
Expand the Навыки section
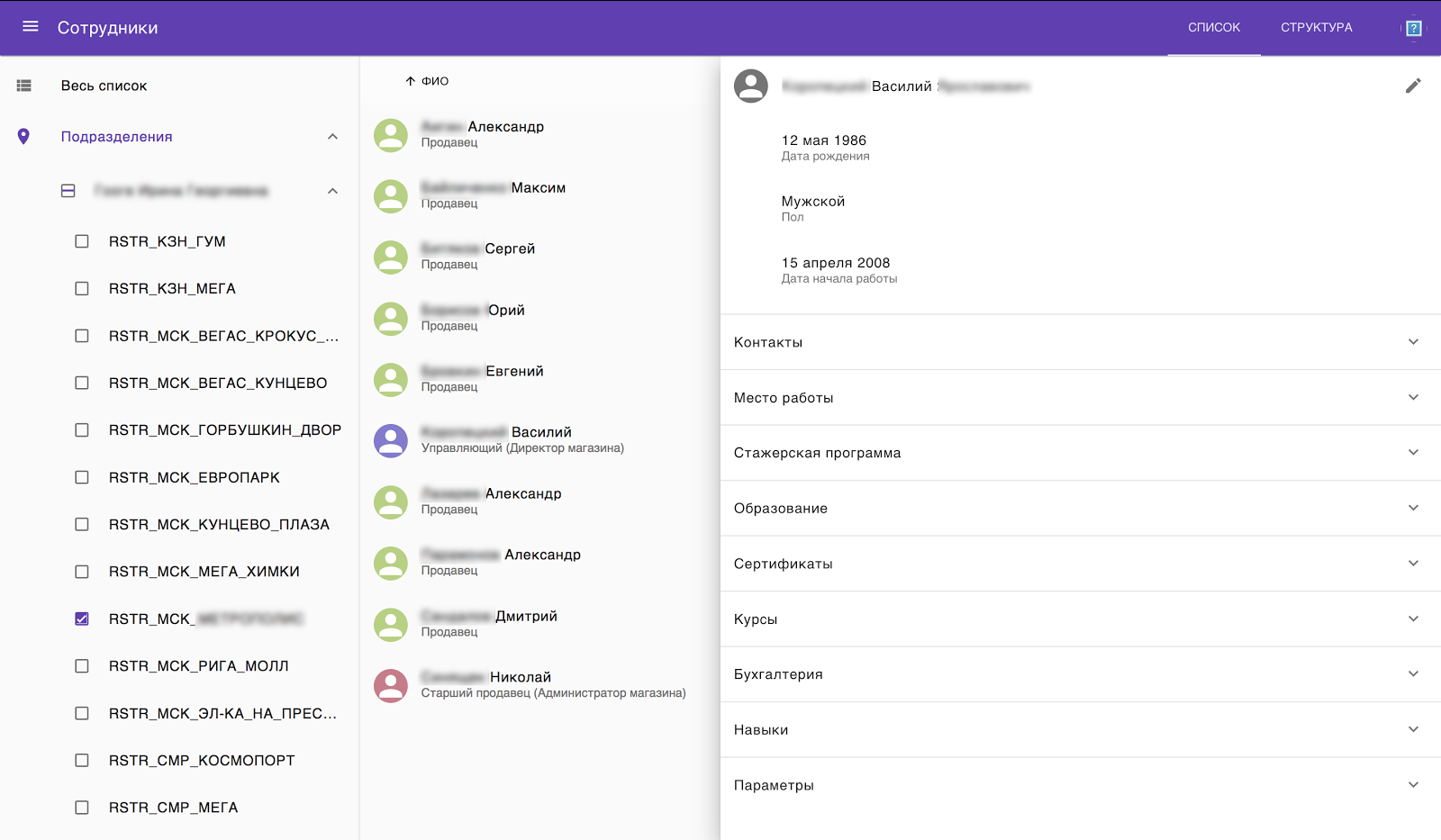tap(1081, 730)
